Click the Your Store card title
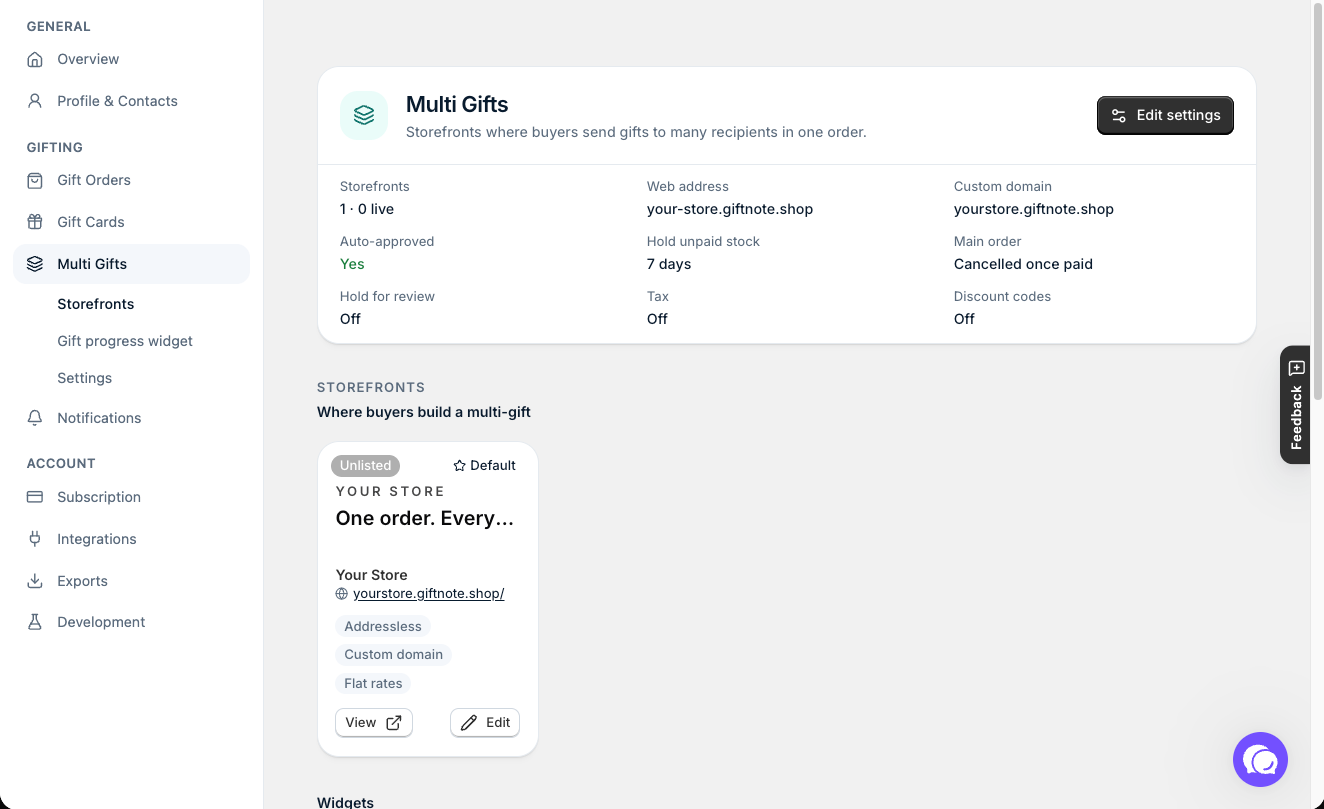Screen dimensions: 1324x809 [x=372, y=575]
